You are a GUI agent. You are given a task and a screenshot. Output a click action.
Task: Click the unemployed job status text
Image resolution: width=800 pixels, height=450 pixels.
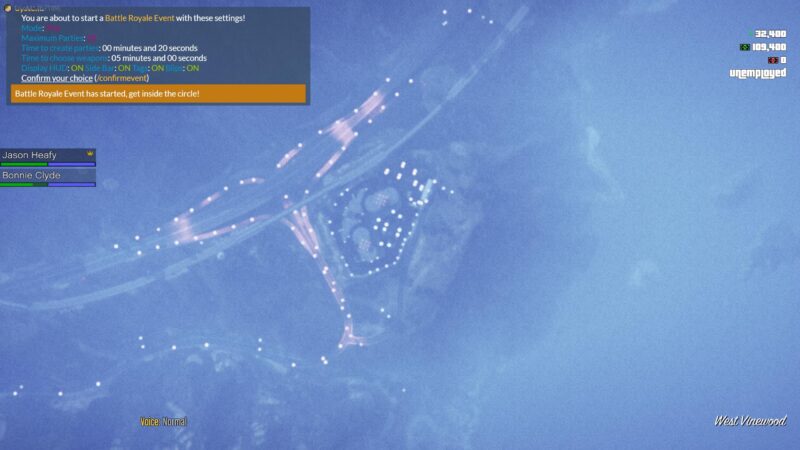pyautogui.click(x=757, y=73)
